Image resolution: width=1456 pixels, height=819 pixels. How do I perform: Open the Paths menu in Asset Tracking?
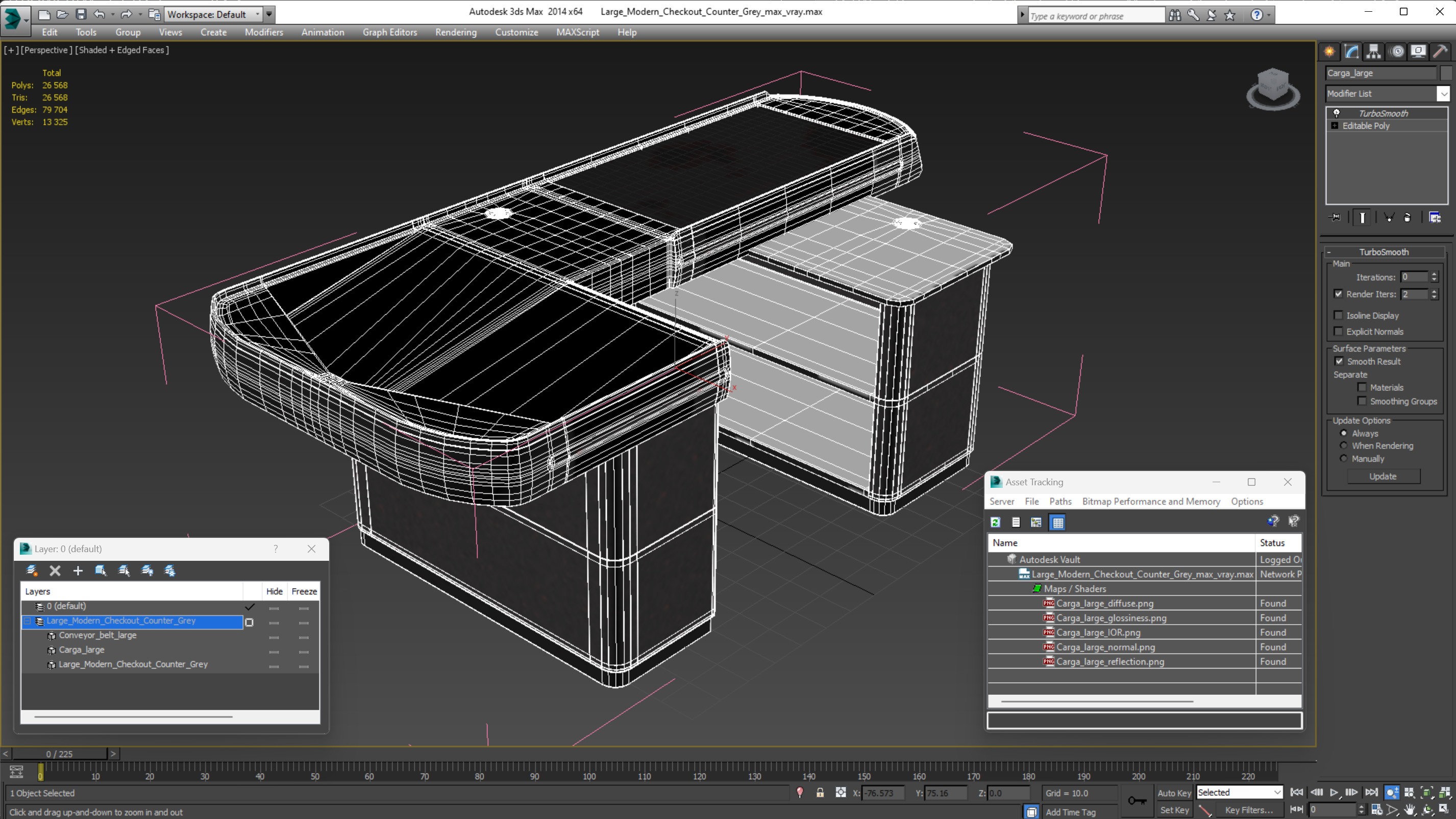(x=1060, y=501)
